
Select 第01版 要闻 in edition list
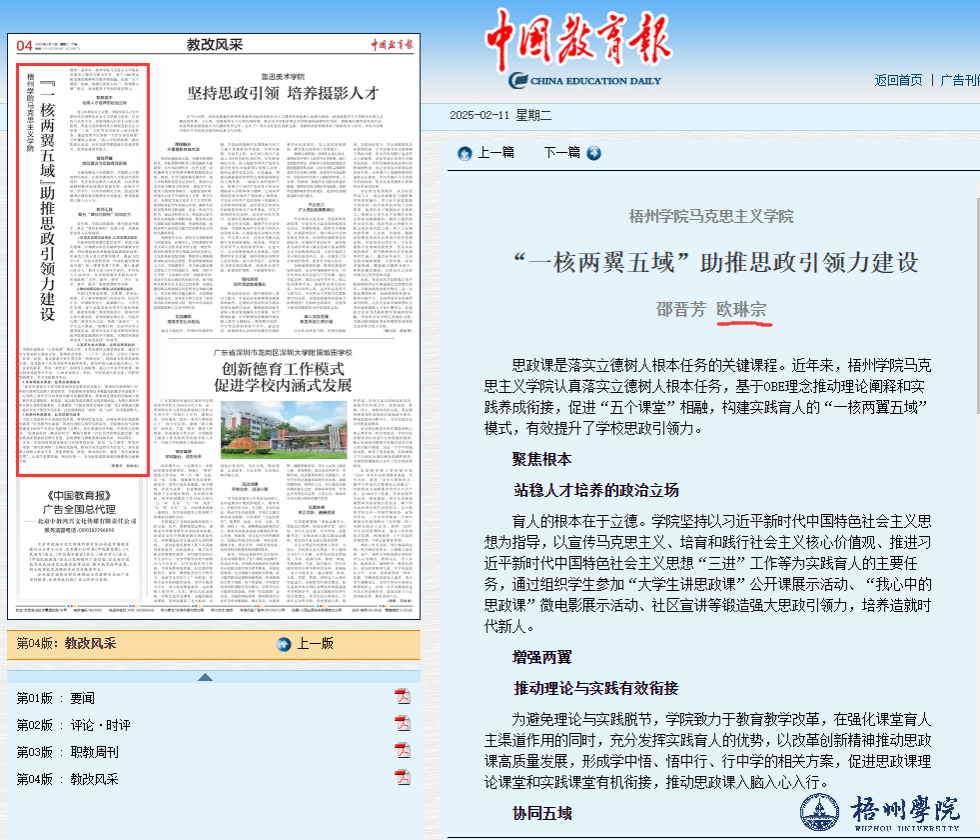56,698
